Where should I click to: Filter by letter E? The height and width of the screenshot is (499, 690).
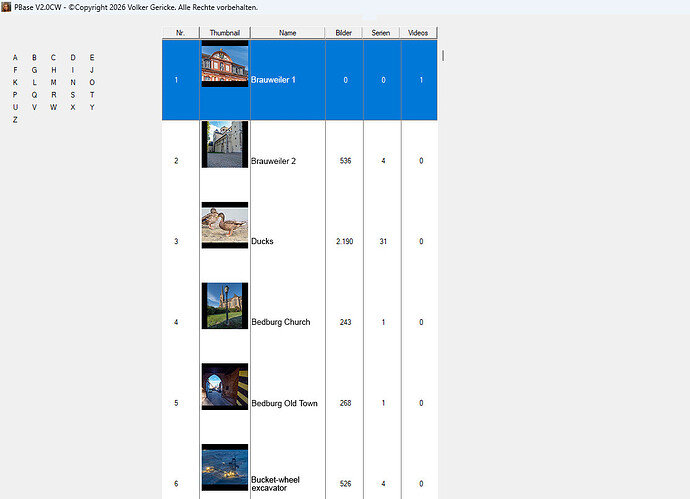click(92, 58)
